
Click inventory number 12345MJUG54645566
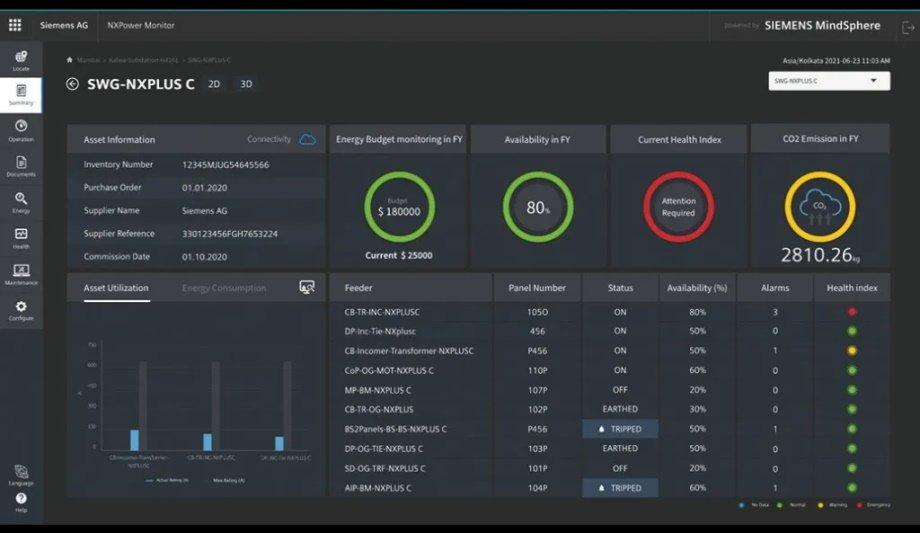(226, 165)
